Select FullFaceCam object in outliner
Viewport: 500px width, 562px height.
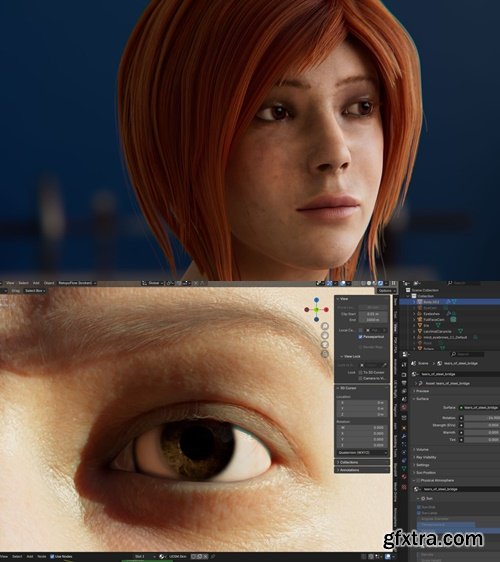point(434,320)
